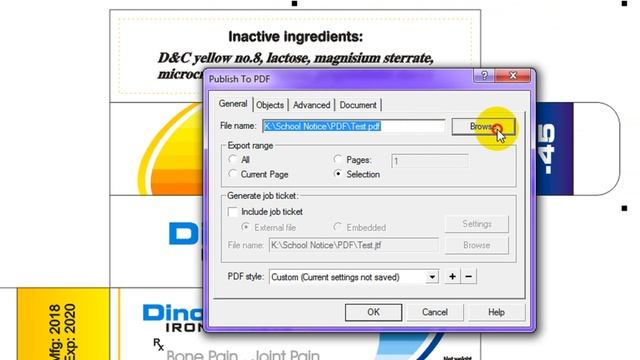This screenshot has width=640, height=360.
Task: Switch to the Document tab
Action: coord(358,105)
